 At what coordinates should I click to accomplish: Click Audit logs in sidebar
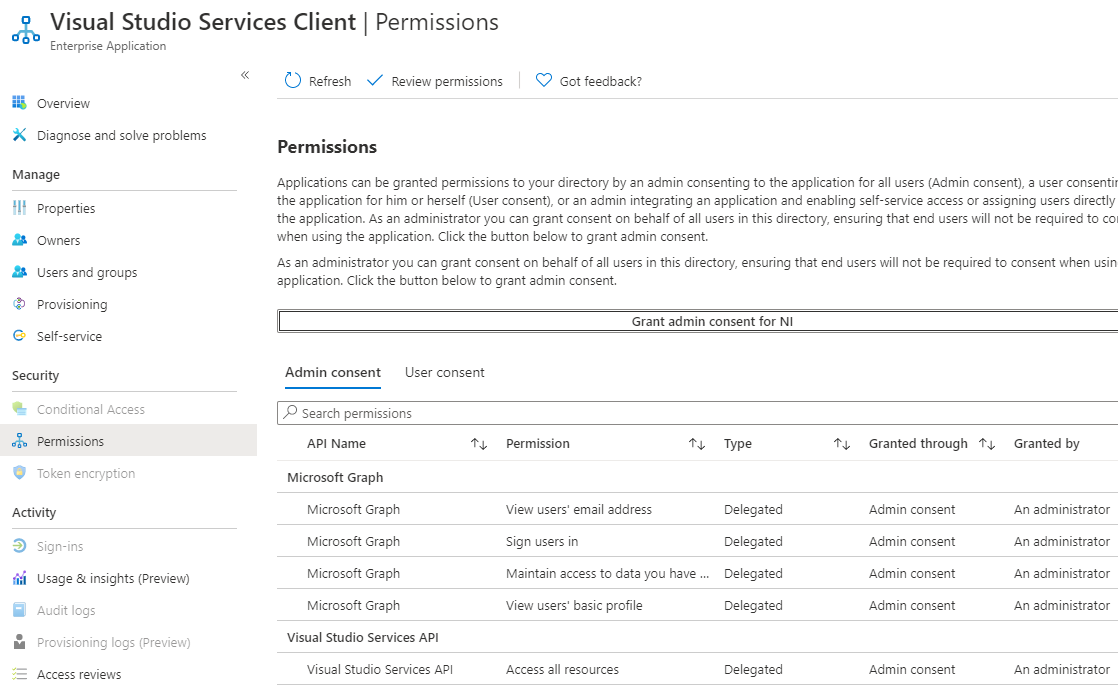pyautogui.click(x=66, y=610)
